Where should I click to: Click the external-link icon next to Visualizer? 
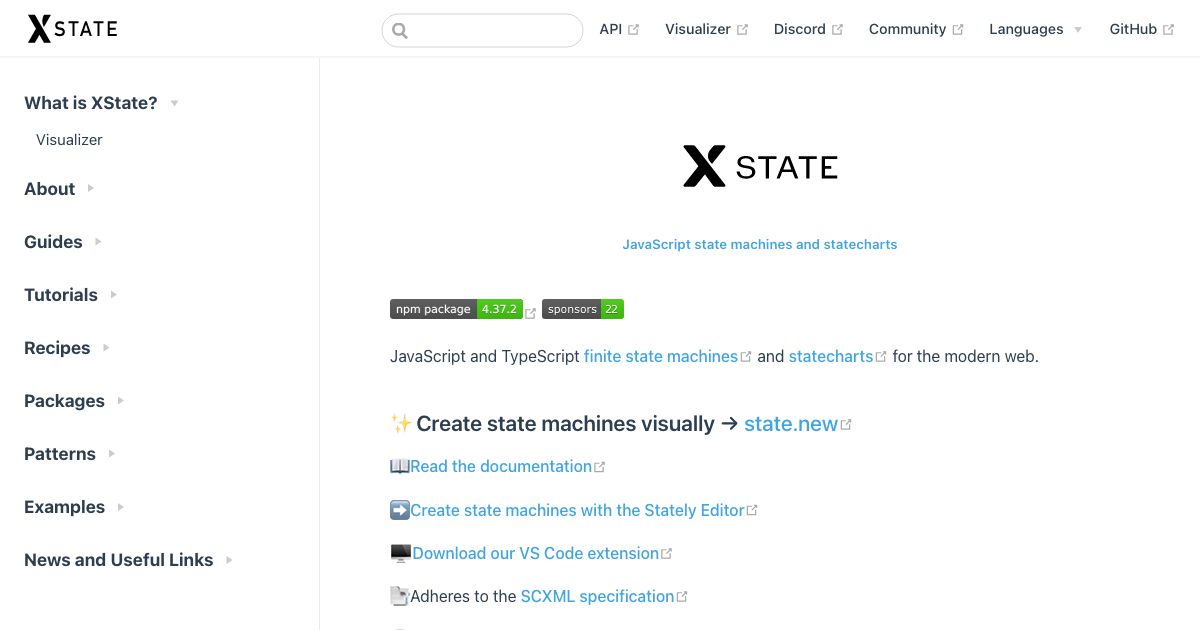click(x=742, y=28)
